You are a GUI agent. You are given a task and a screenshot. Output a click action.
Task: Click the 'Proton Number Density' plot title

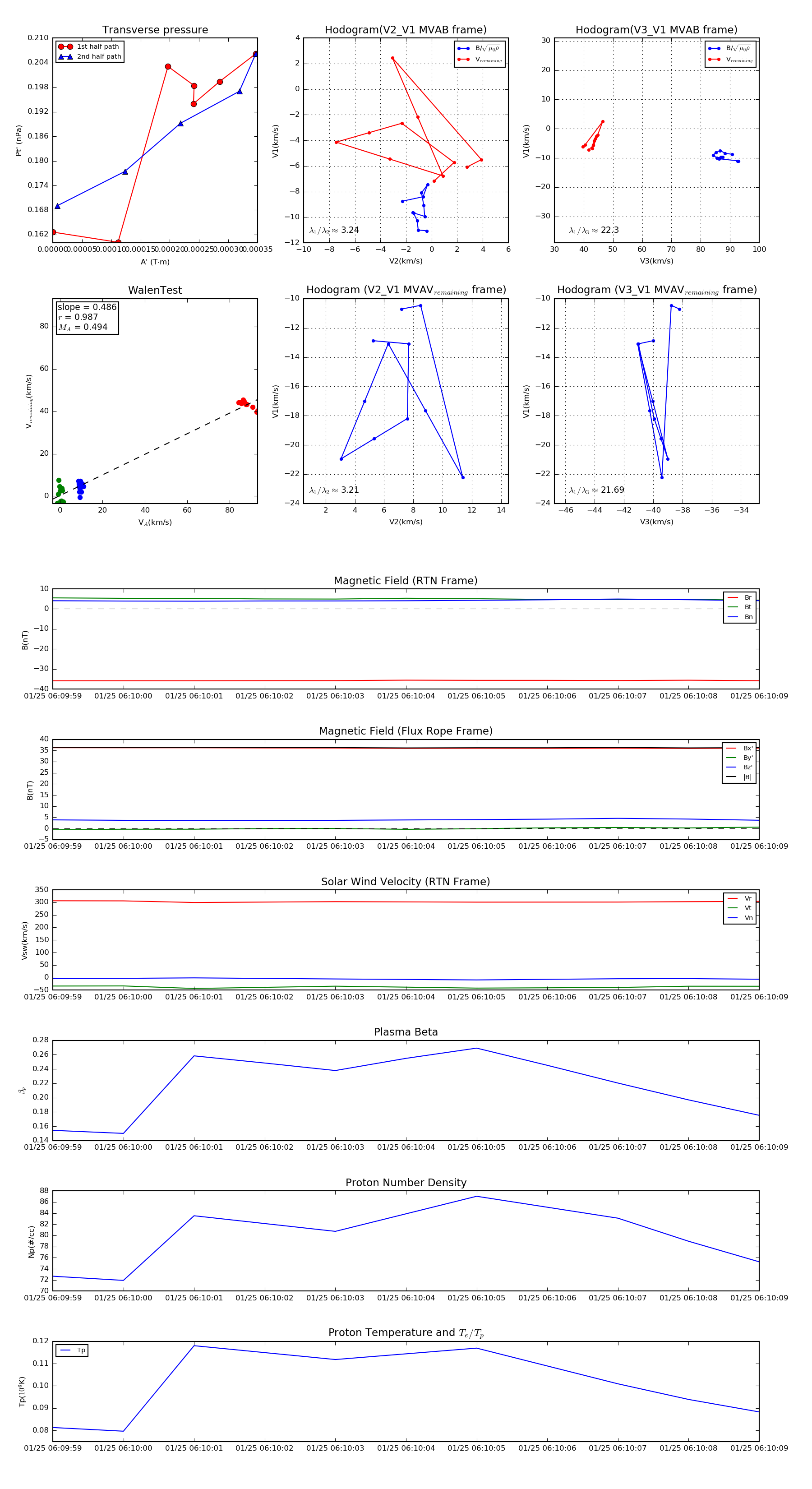(x=406, y=1183)
